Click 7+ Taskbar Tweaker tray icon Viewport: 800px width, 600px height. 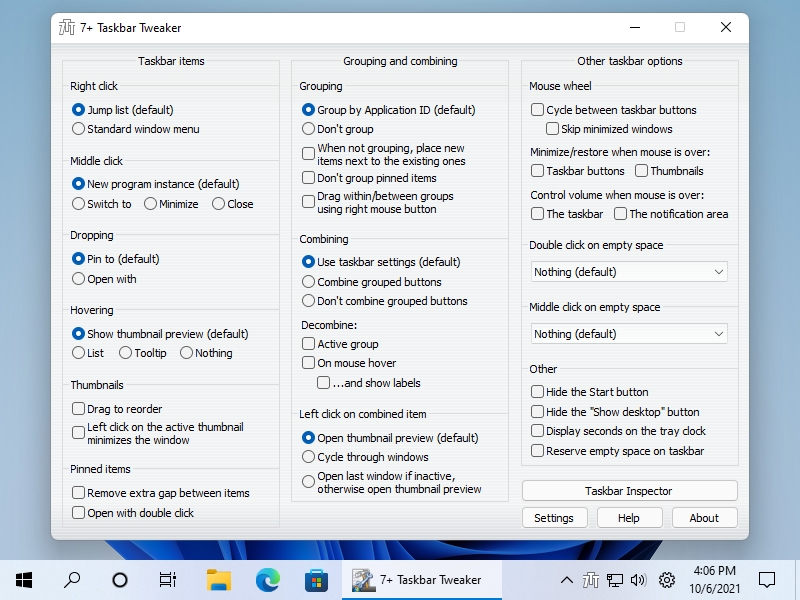click(591, 580)
